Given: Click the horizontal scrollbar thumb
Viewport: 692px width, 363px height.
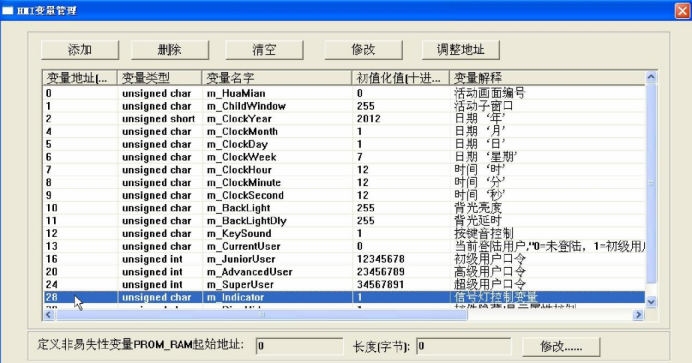Looking at the screenshot, I should [x=262, y=315].
